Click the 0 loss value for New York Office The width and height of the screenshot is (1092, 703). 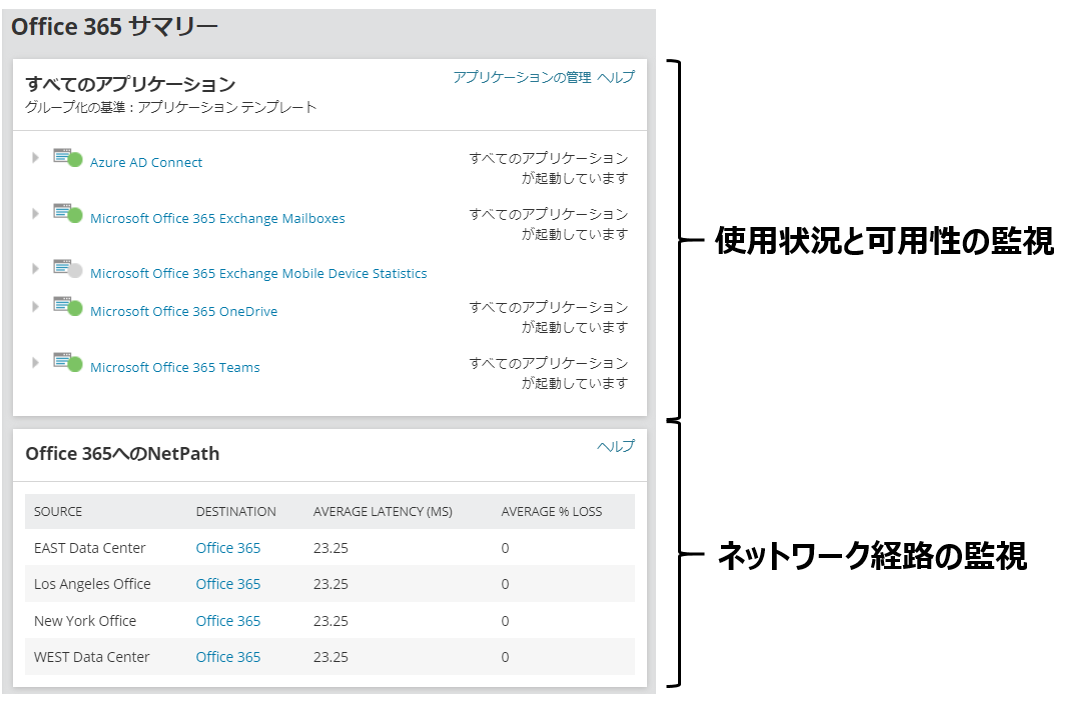point(505,621)
